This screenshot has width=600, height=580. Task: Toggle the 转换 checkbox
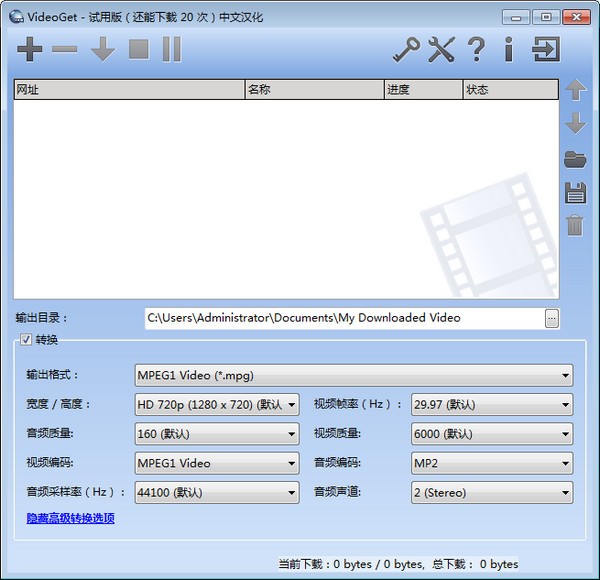coord(26,339)
